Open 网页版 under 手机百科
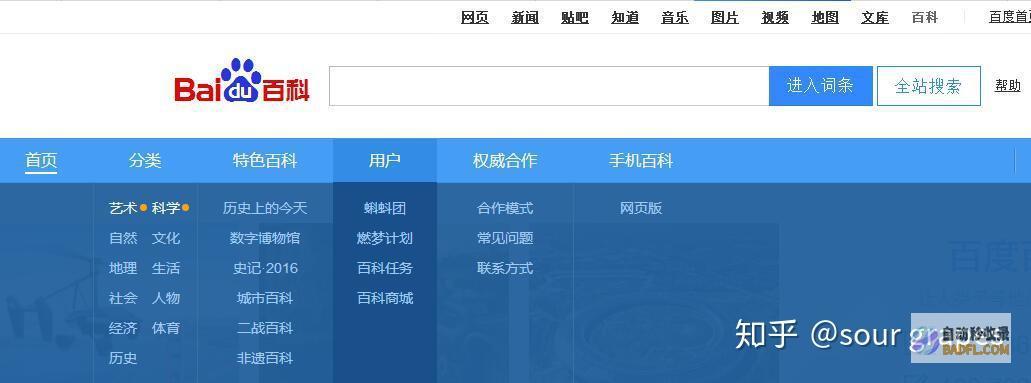This screenshot has width=1031, height=383. [641, 209]
